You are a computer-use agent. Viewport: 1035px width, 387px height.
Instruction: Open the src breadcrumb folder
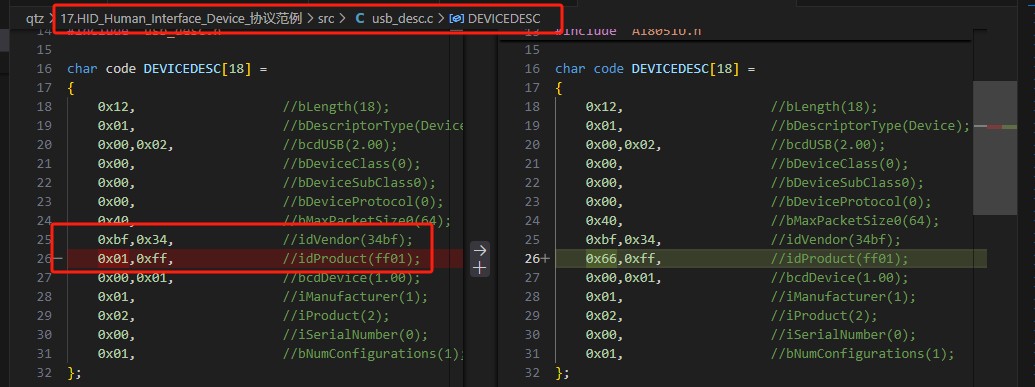click(326, 18)
